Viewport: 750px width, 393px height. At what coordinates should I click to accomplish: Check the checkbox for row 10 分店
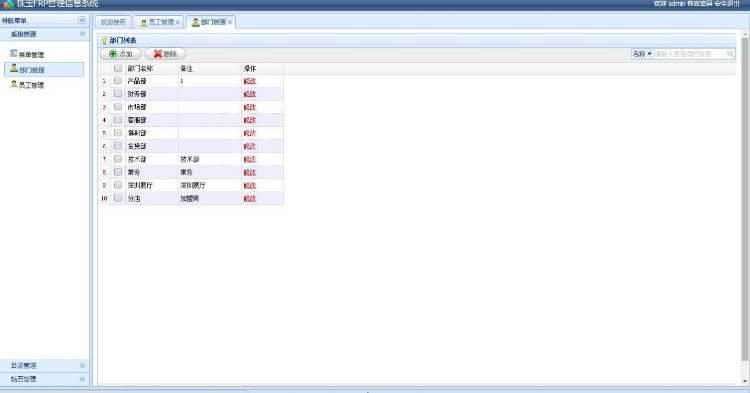(x=118, y=198)
